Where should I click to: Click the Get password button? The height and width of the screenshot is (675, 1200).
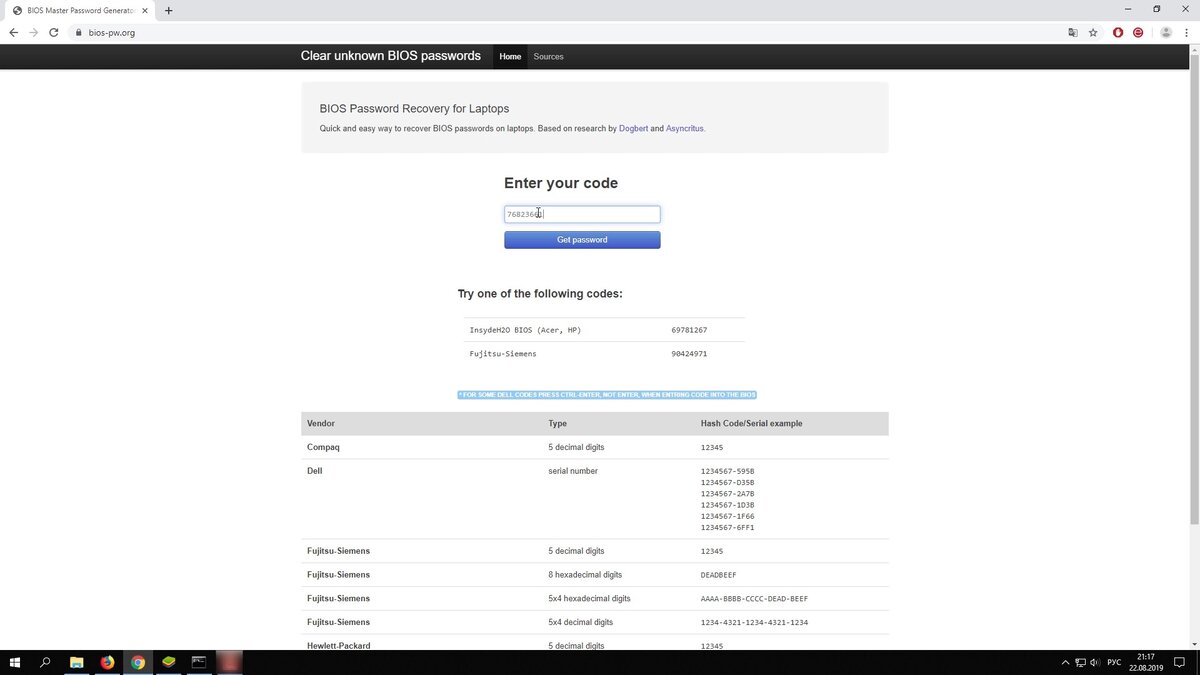tap(582, 240)
